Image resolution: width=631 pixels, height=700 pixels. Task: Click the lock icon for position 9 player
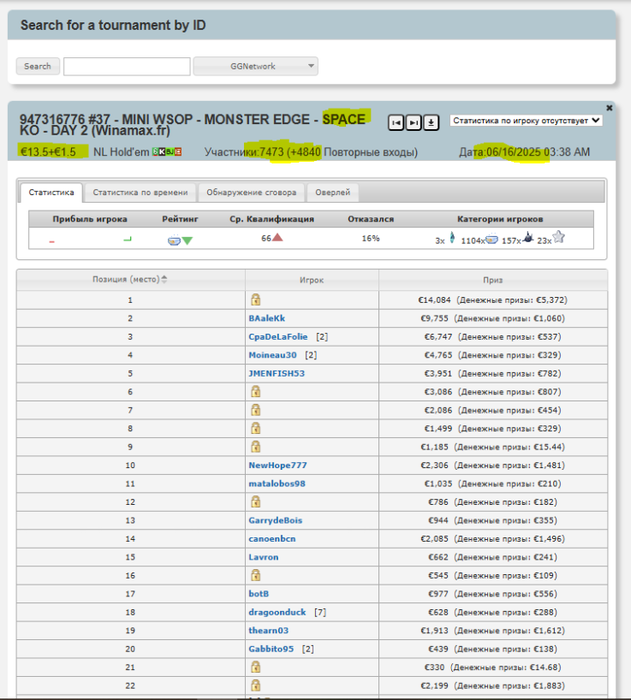pos(255,446)
